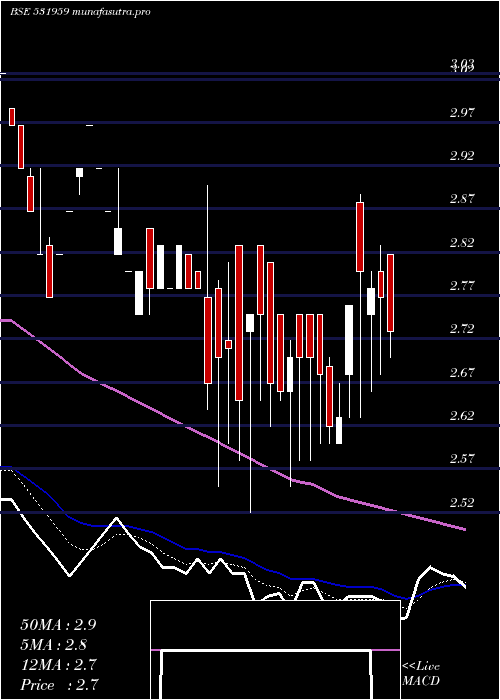Image resolution: width=500 pixels, height=700 pixels.
Task: Click the first red candle at top left
Action: coord(12,117)
